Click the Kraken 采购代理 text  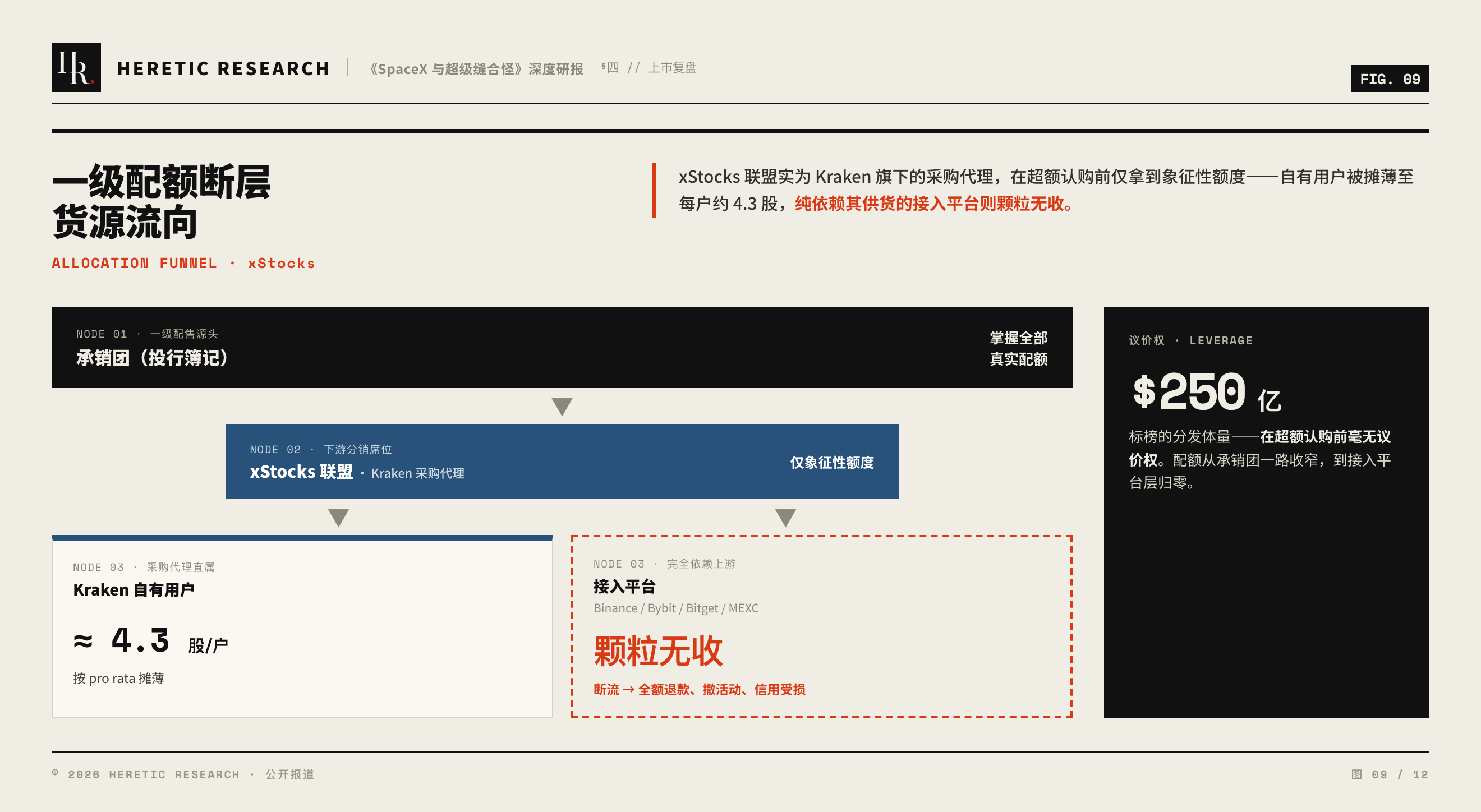(417, 473)
